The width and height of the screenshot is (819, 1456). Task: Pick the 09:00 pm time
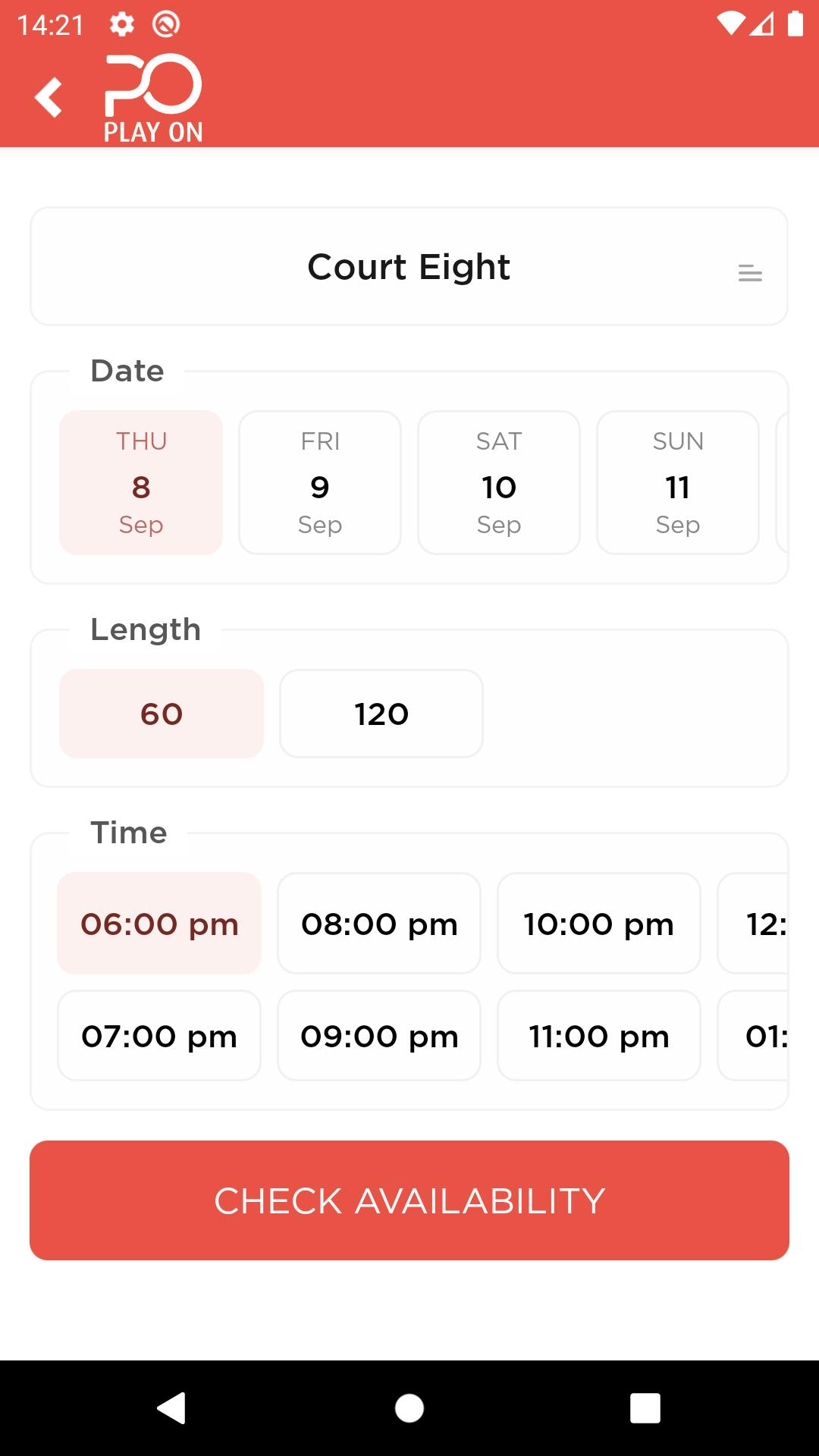pyautogui.click(x=379, y=1036)
